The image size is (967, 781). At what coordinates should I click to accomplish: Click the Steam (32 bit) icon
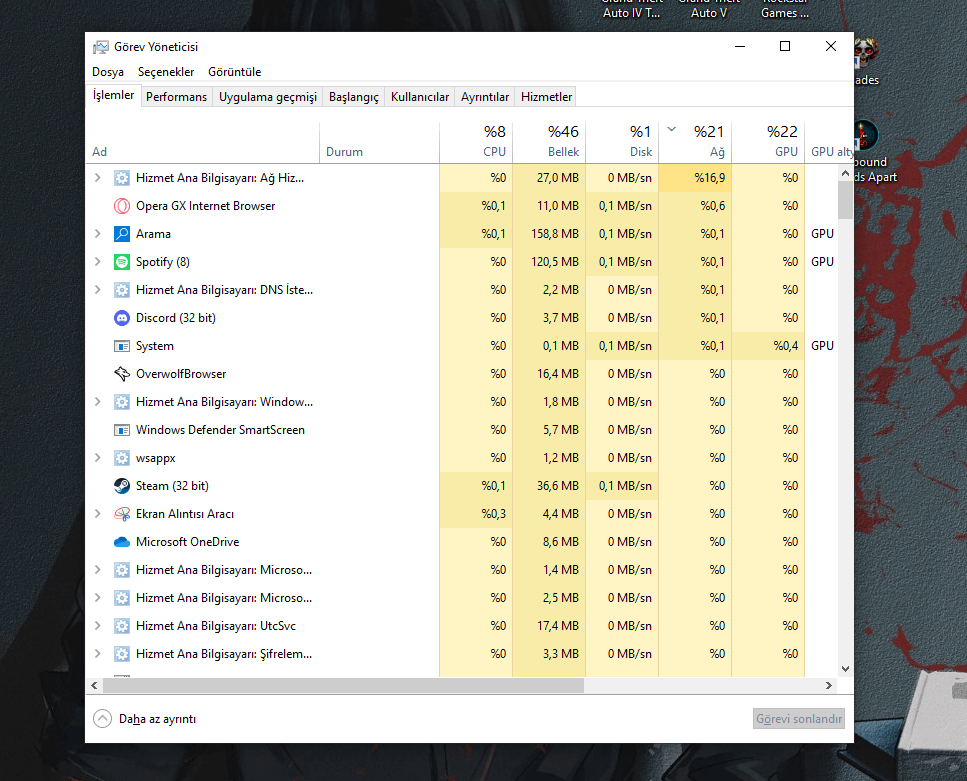[122, 486]
